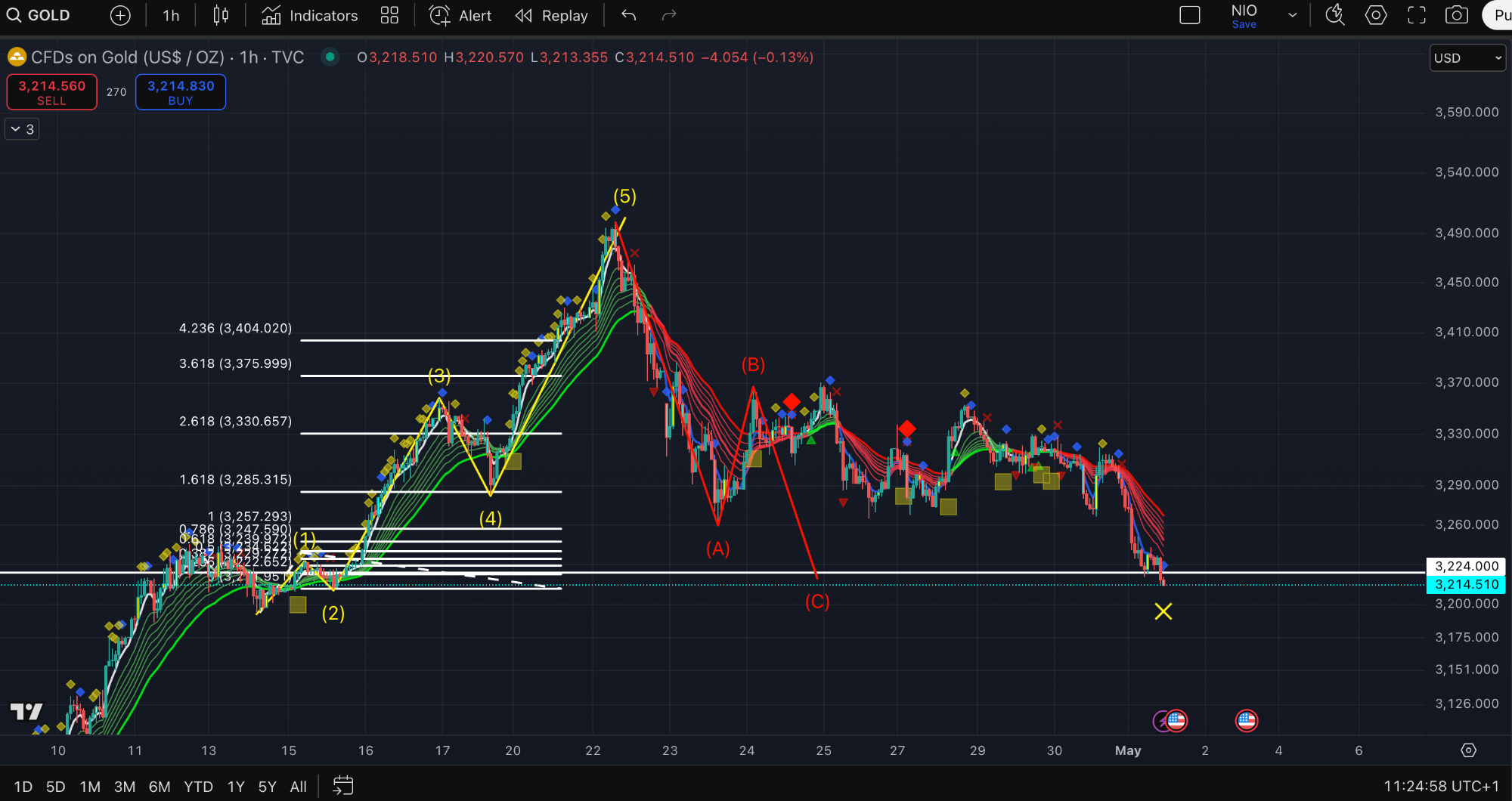Select the yellow (4) wave label
Viewport: 1512px width, 801px height.
point(491,518)
